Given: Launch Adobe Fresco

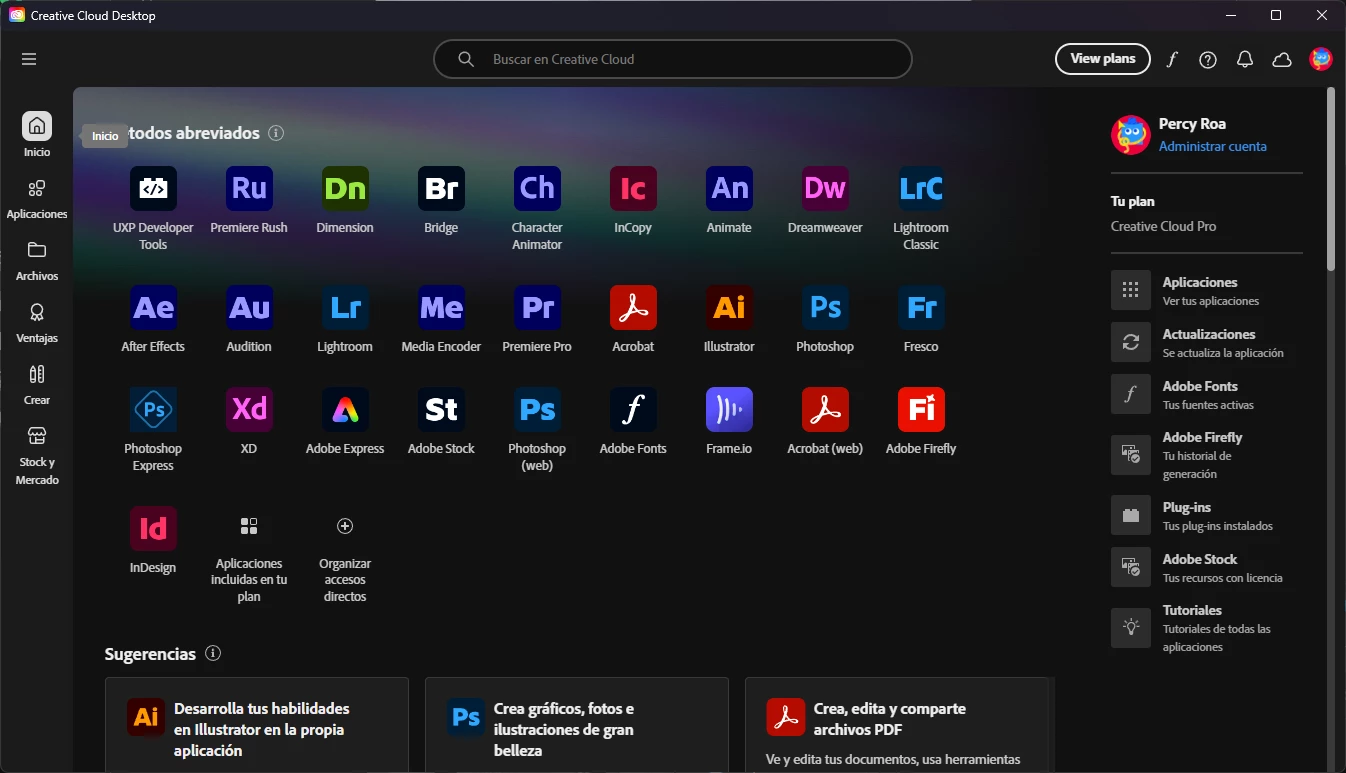Looking at the screenshot, I should [921, 308].
